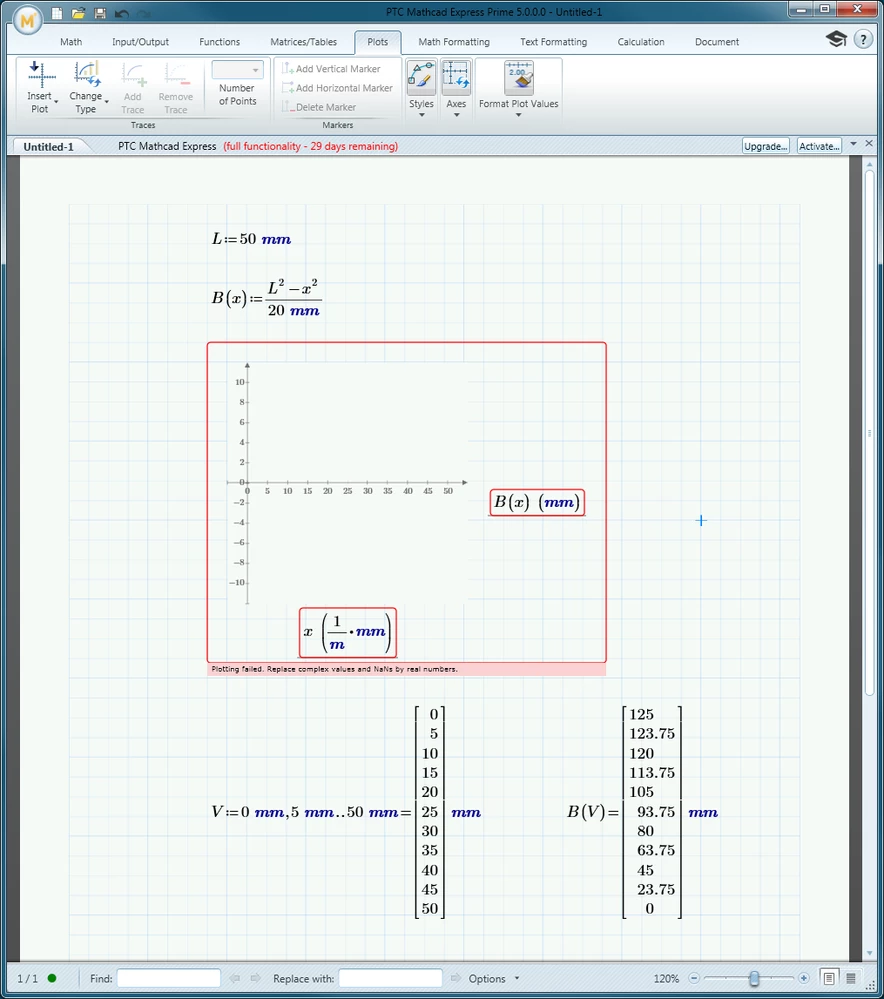Zoom in with the plus button

click(x=804, y=978)
